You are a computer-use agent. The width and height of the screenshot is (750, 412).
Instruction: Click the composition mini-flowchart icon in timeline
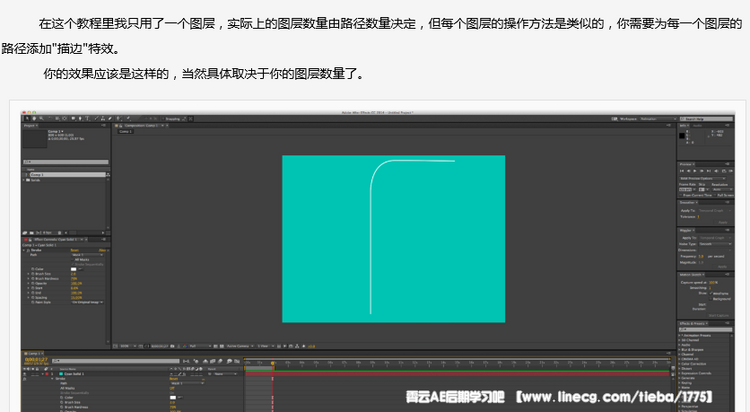186,361
